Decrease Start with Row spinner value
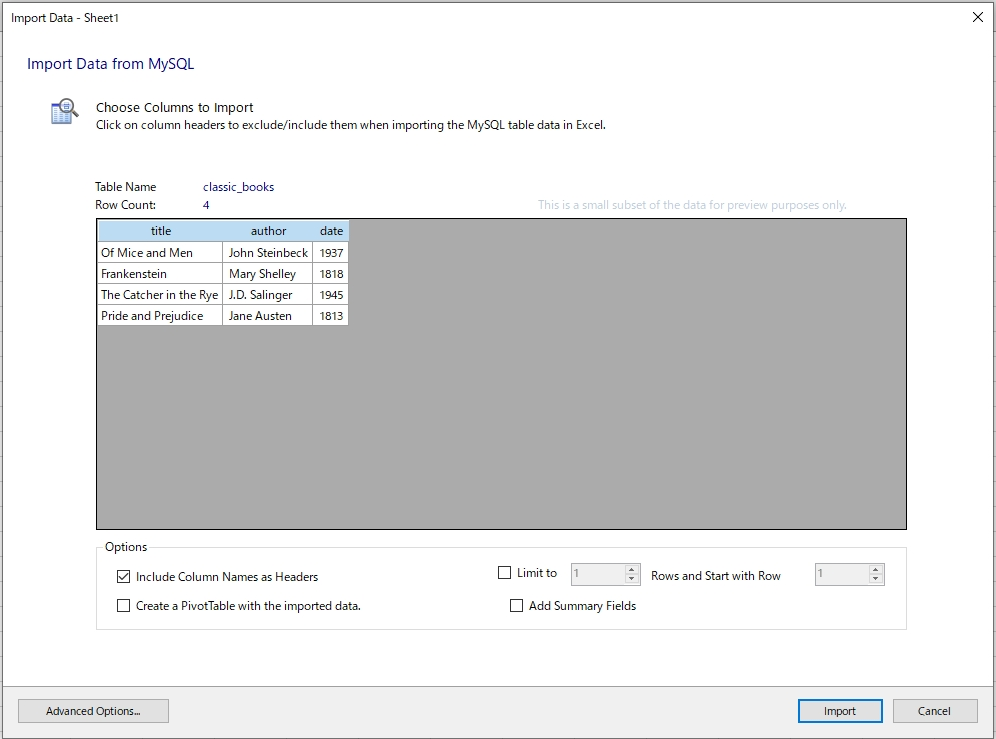This screenshot has width=996, height=739. [x=875, y=579]
